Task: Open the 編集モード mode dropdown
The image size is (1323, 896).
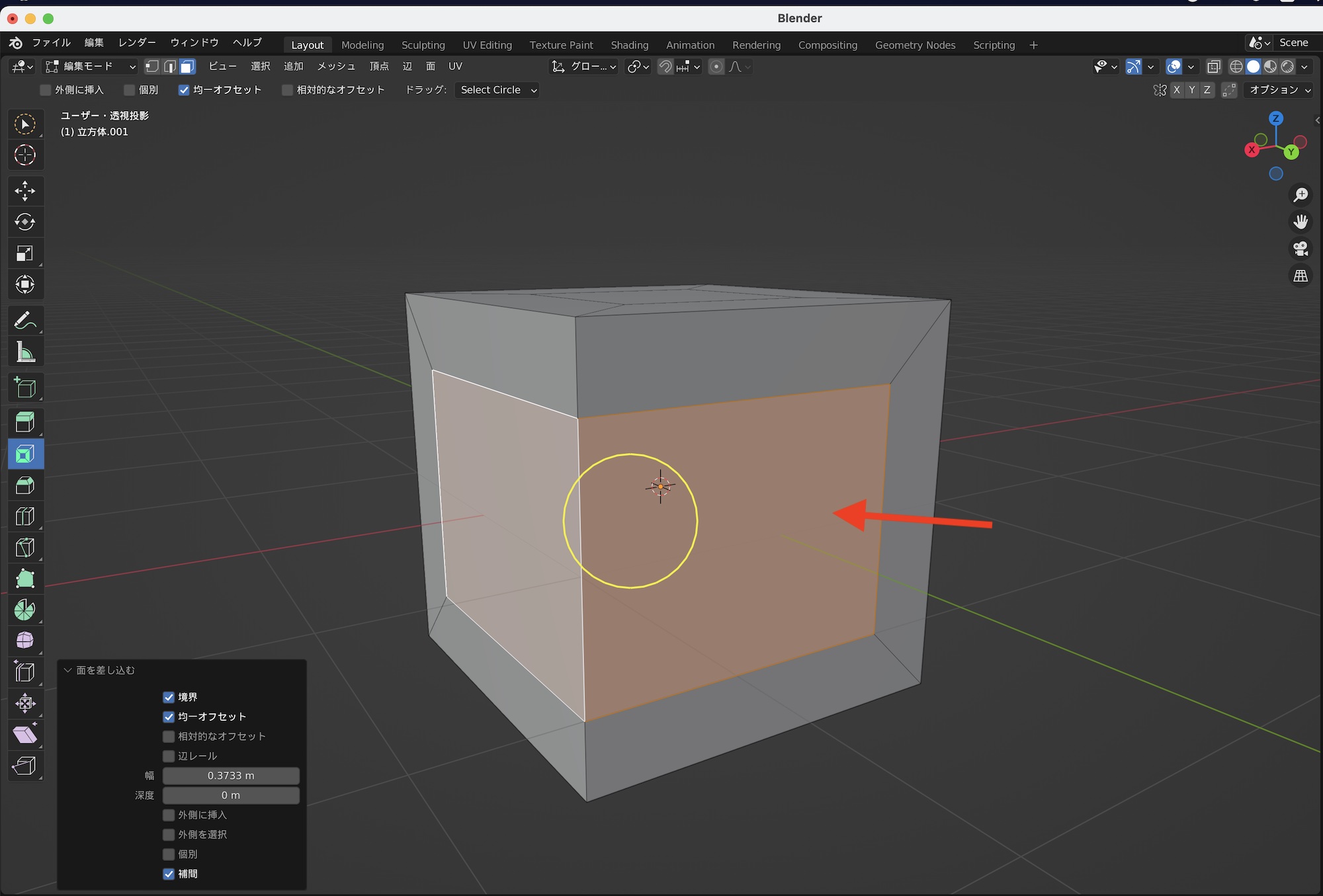Action: [91, 66]
